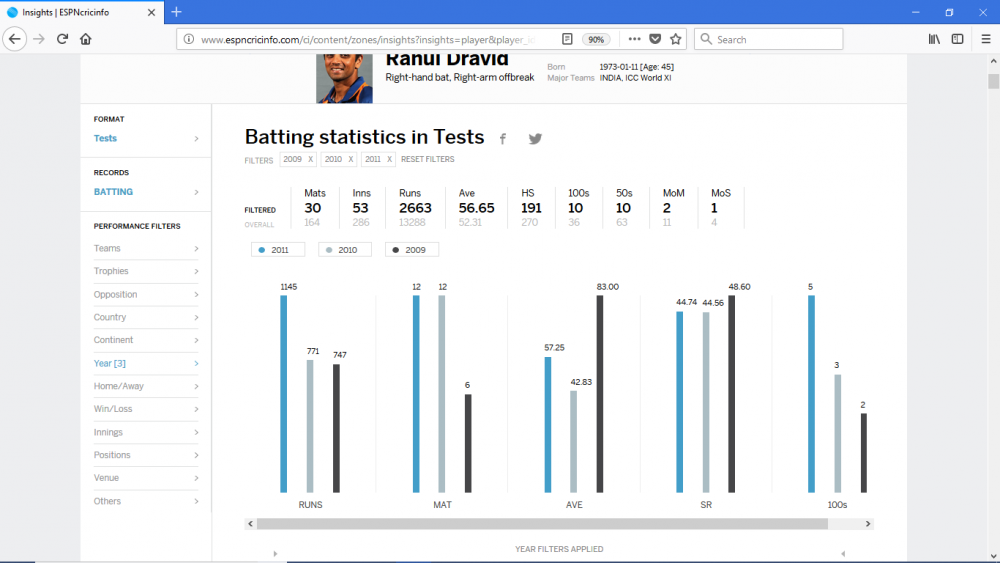
Task: Close the Insights ESPNcricinfo tab
Action: tap(151, 12)
